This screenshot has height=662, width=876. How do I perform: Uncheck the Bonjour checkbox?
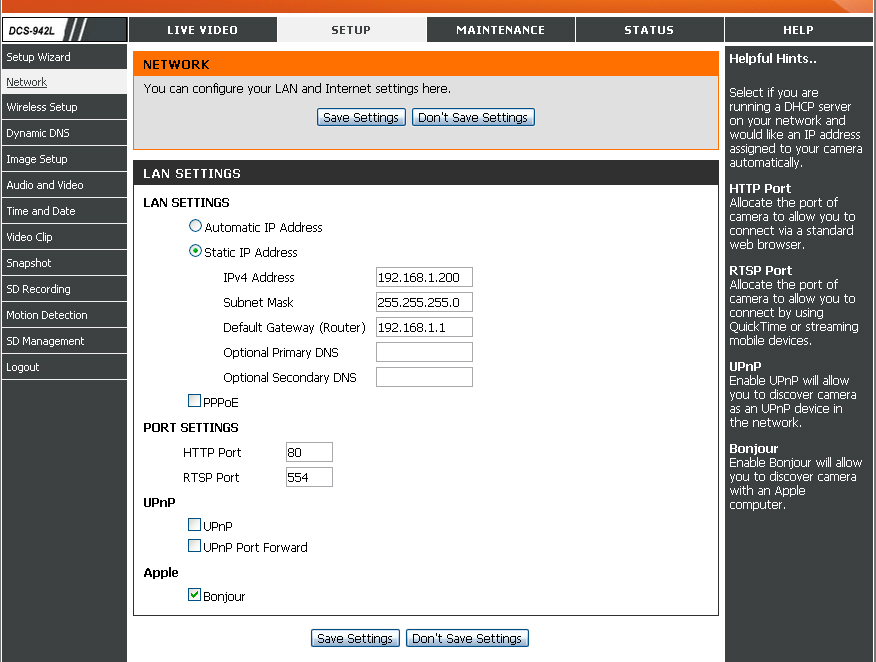194,595
